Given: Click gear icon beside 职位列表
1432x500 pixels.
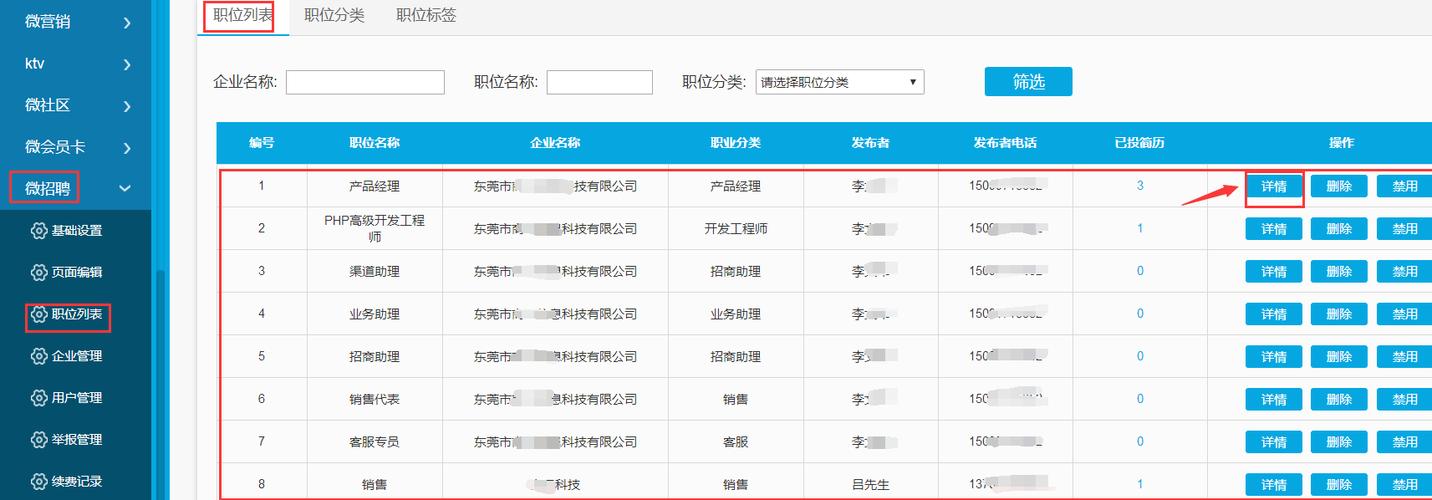Looking at the screenshot, I should (39, 315).
